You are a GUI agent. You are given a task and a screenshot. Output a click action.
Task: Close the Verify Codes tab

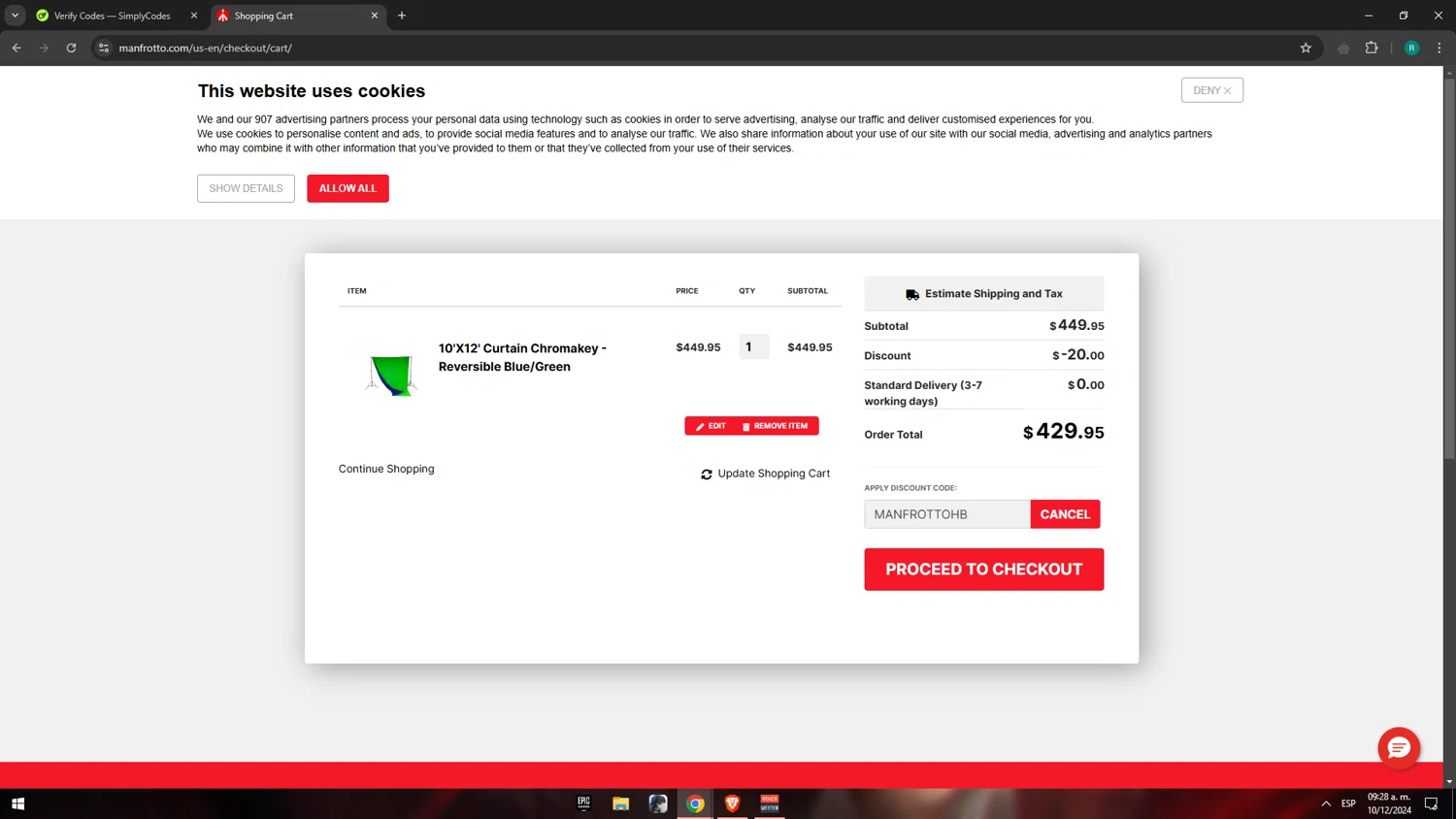pos(193,16)
